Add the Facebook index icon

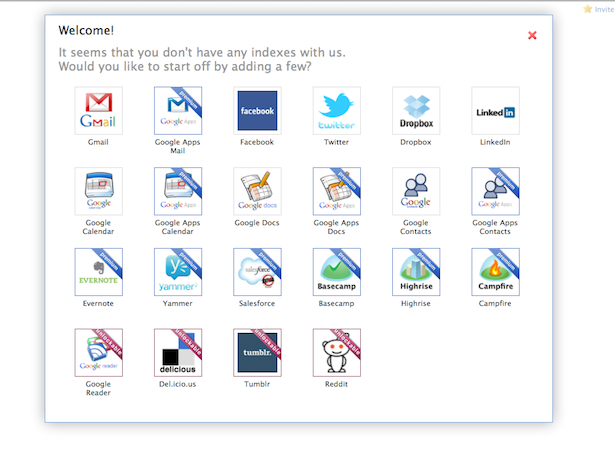pos(257,111)
